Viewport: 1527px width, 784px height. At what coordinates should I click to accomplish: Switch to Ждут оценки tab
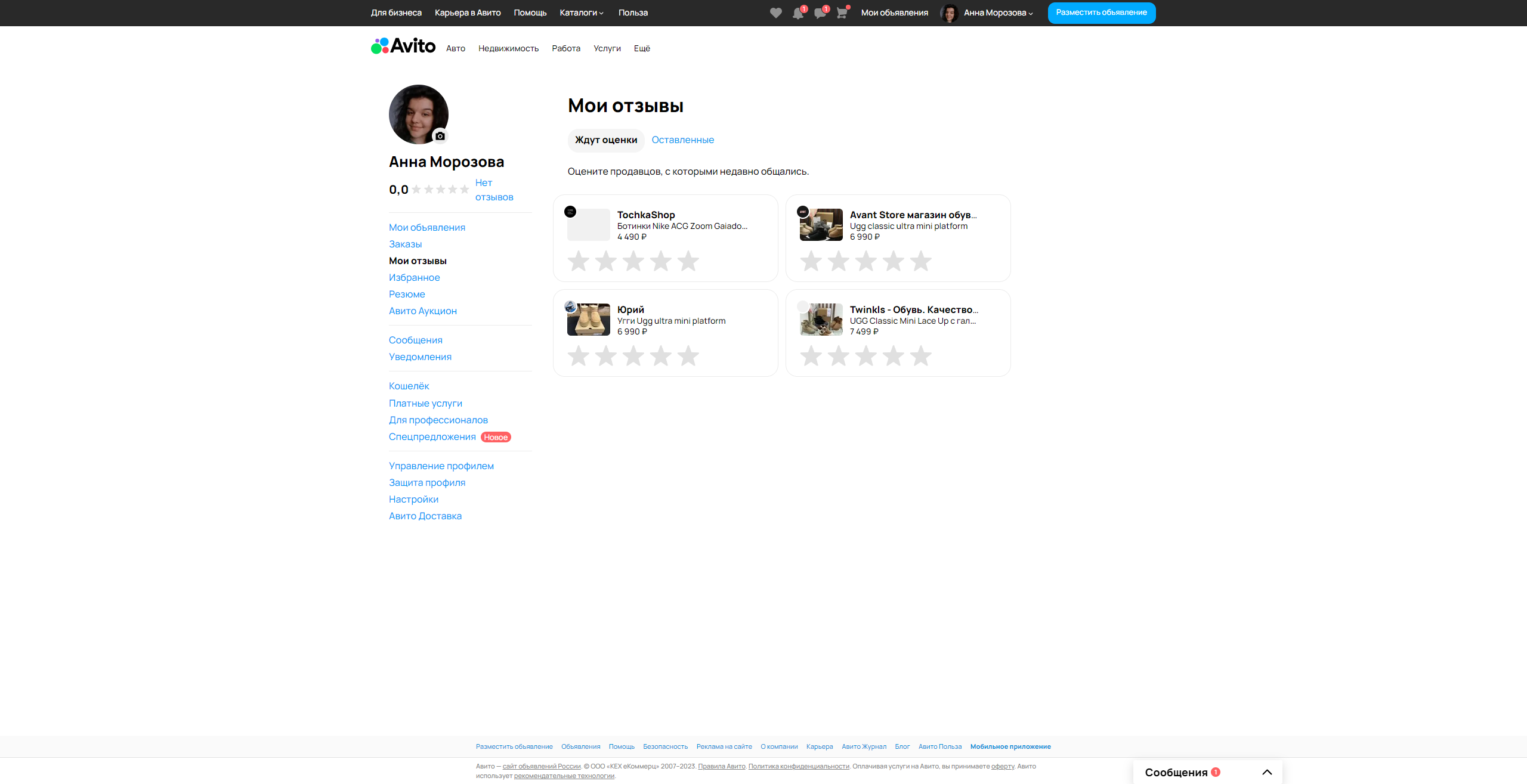[x=606, y=140]
